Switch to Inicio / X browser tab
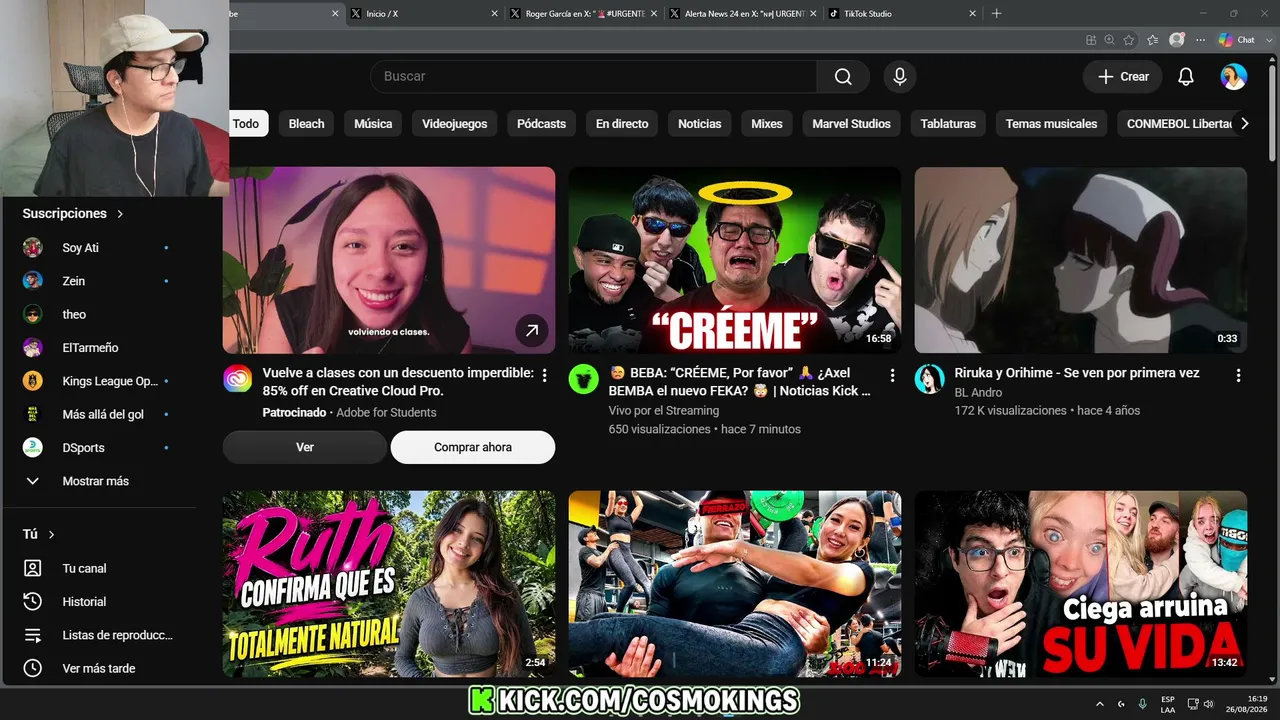 tap(423, 14)
